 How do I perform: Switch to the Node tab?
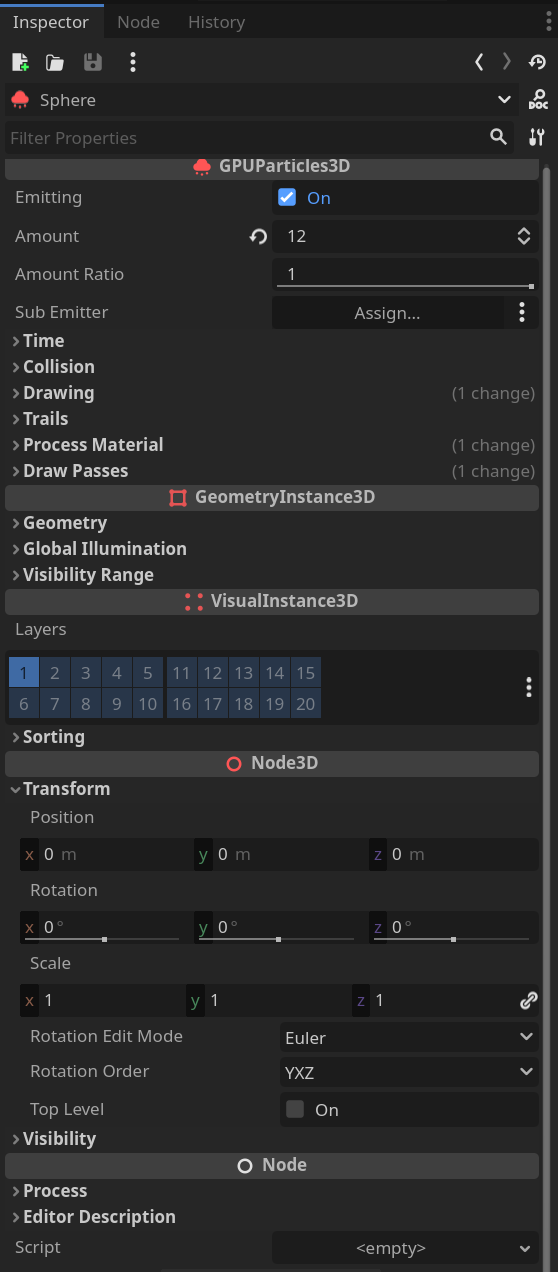138,21
